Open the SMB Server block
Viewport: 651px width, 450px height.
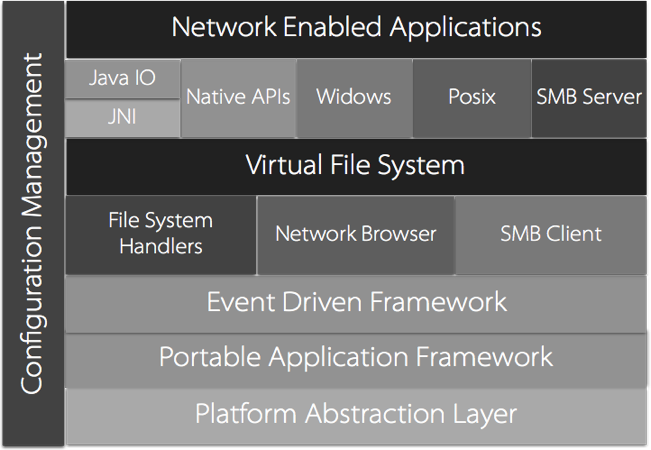click(588, 98)
